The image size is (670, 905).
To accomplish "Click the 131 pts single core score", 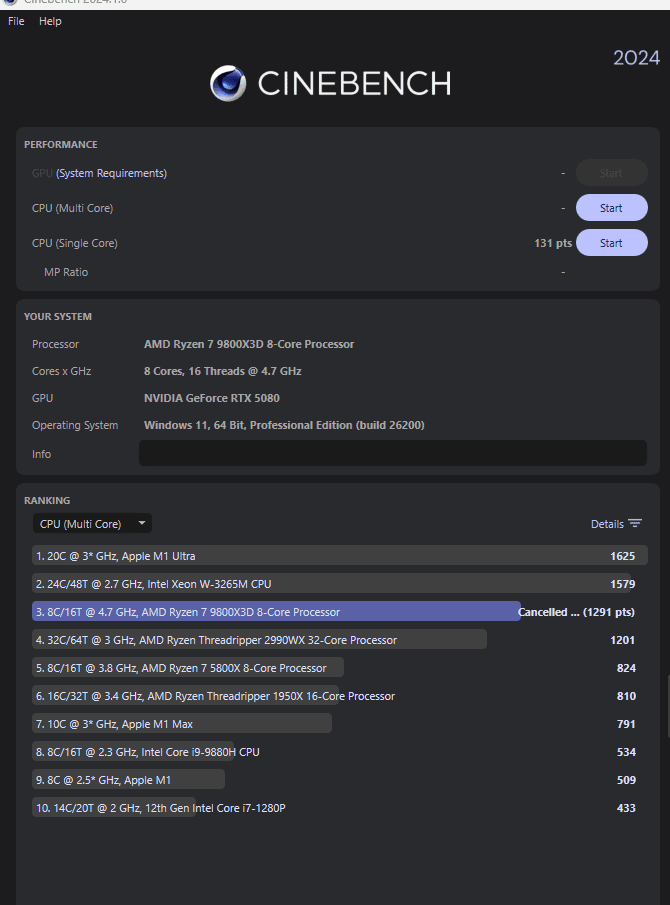I will click(x=553, y=243).
